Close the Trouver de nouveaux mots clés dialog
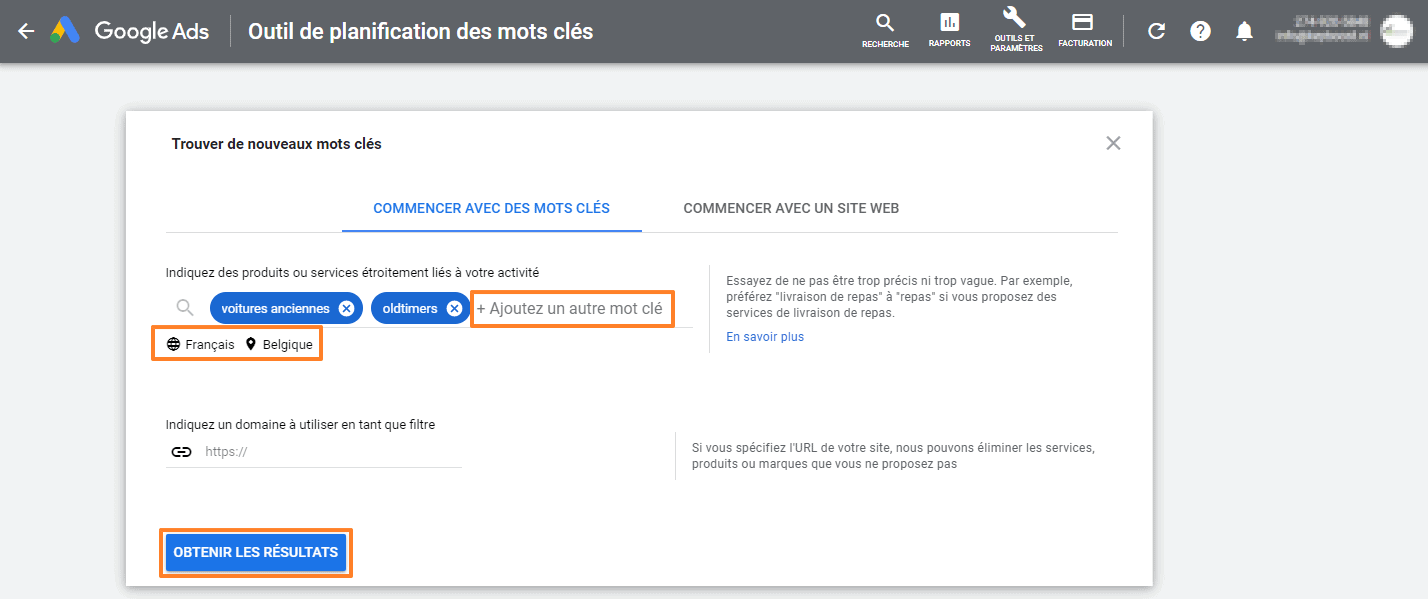Screen dimensions: 1428x599 pos(1113,143)
